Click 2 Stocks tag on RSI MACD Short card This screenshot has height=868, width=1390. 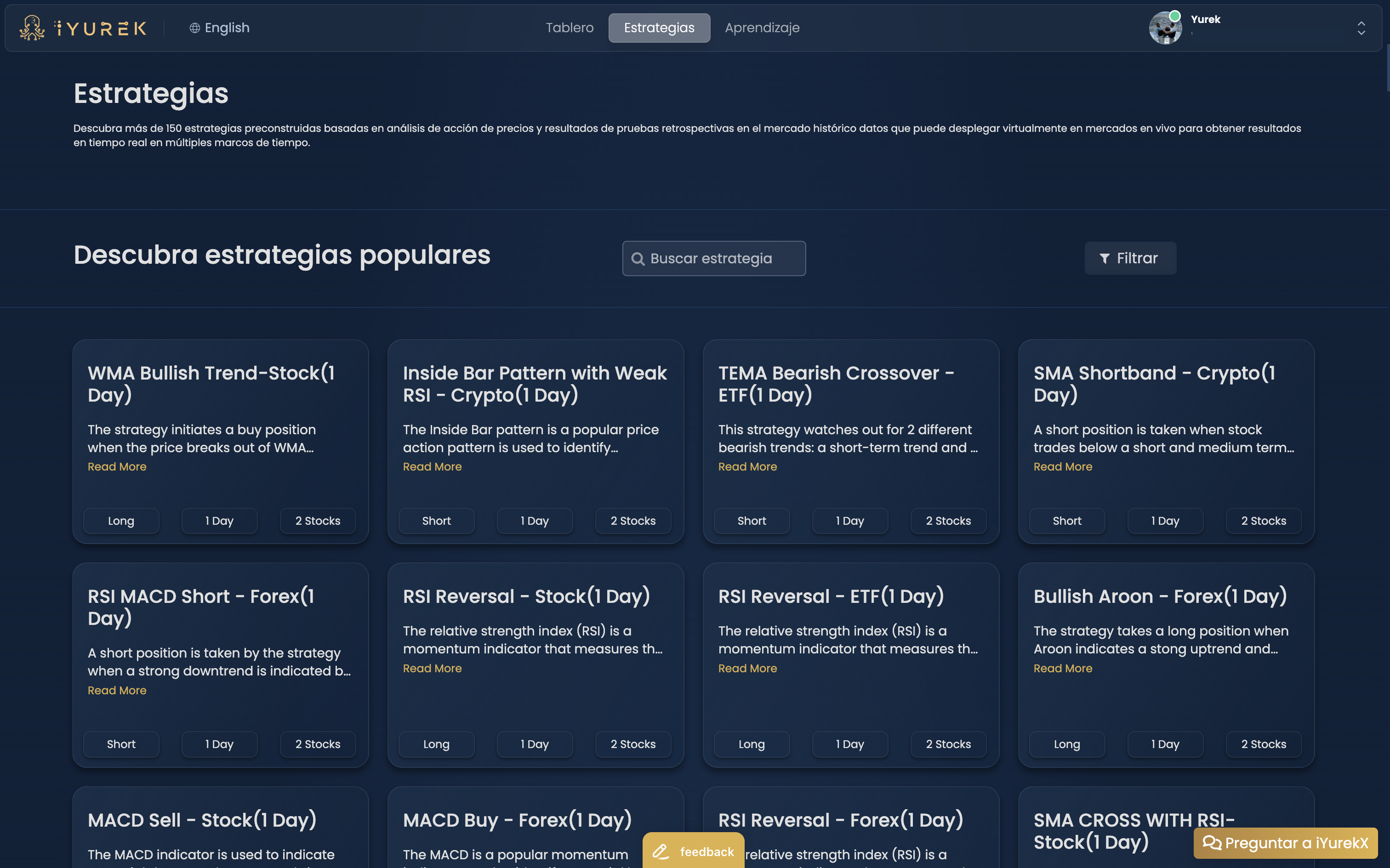[x=318, y=744]
